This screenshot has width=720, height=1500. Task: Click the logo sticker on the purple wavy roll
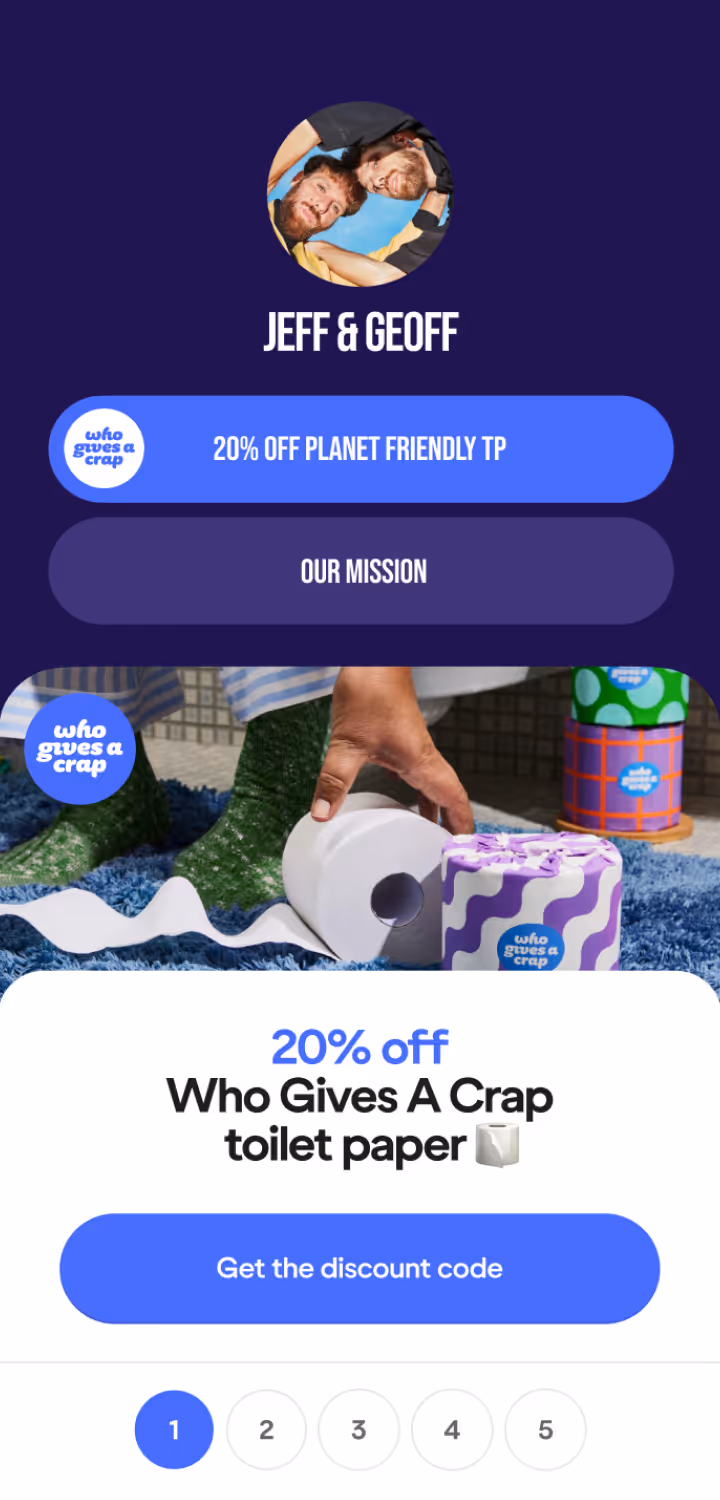530,949
